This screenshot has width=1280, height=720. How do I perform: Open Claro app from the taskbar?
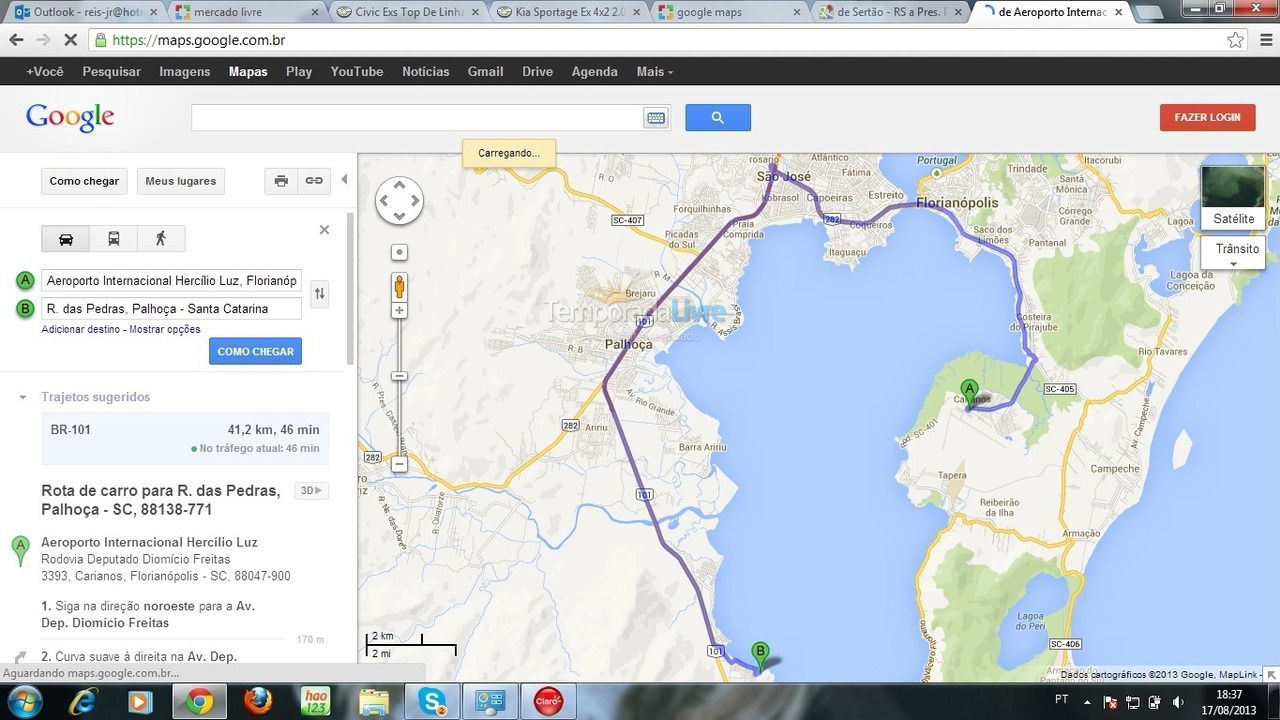[x=548, y=701]
